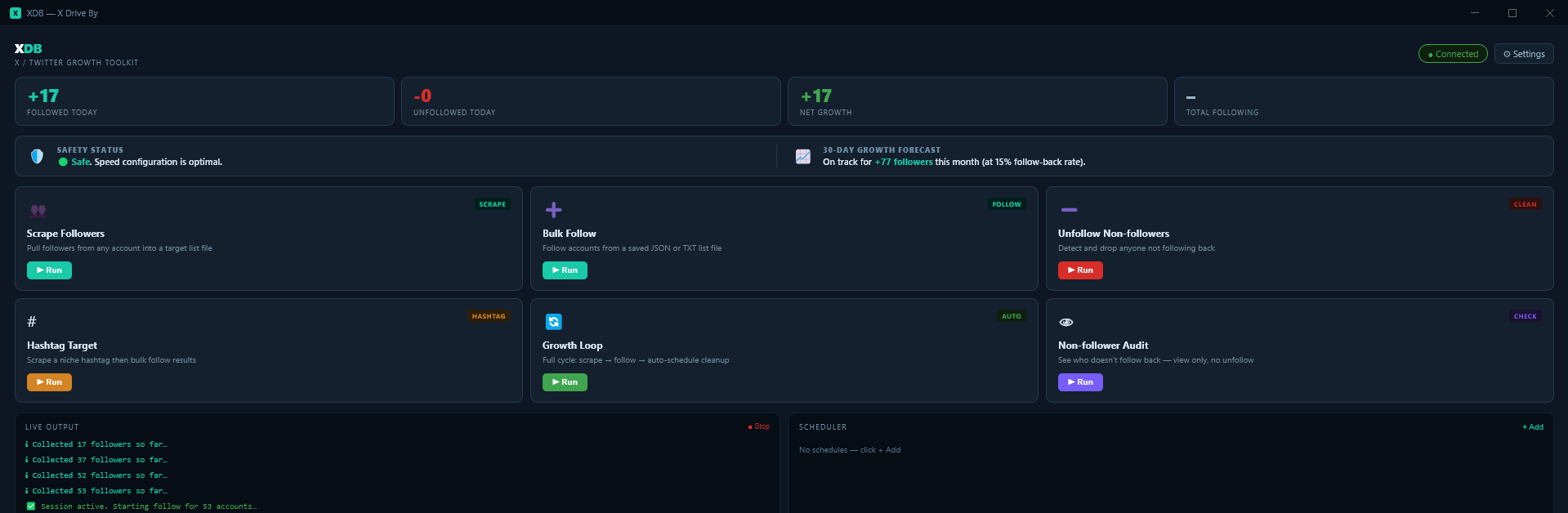Click the FOLLOW tag badge
The image size is (1568, 513).
[1007, 204]
